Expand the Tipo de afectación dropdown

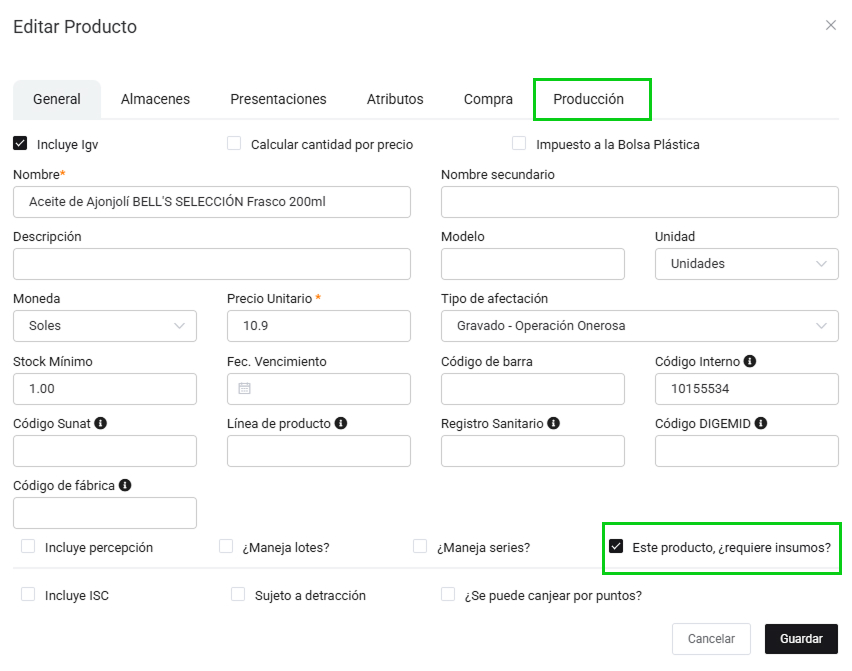[x=639, y=326]
